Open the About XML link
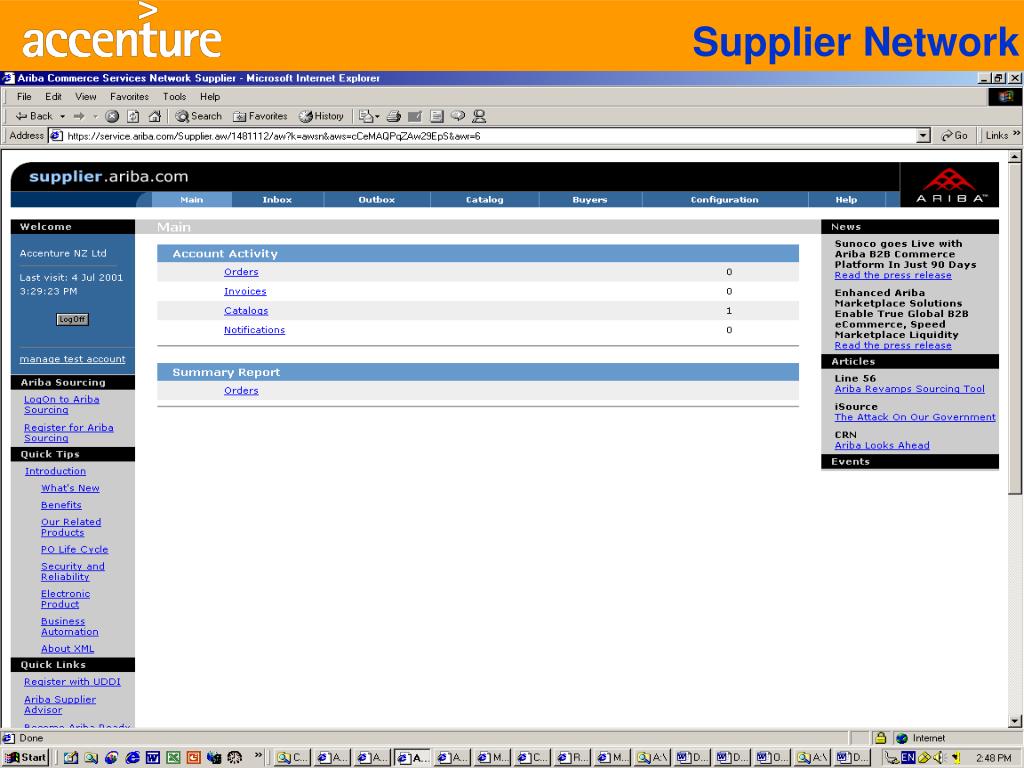This screenshot has height=768, width=1024. click(x=67, y=648)
